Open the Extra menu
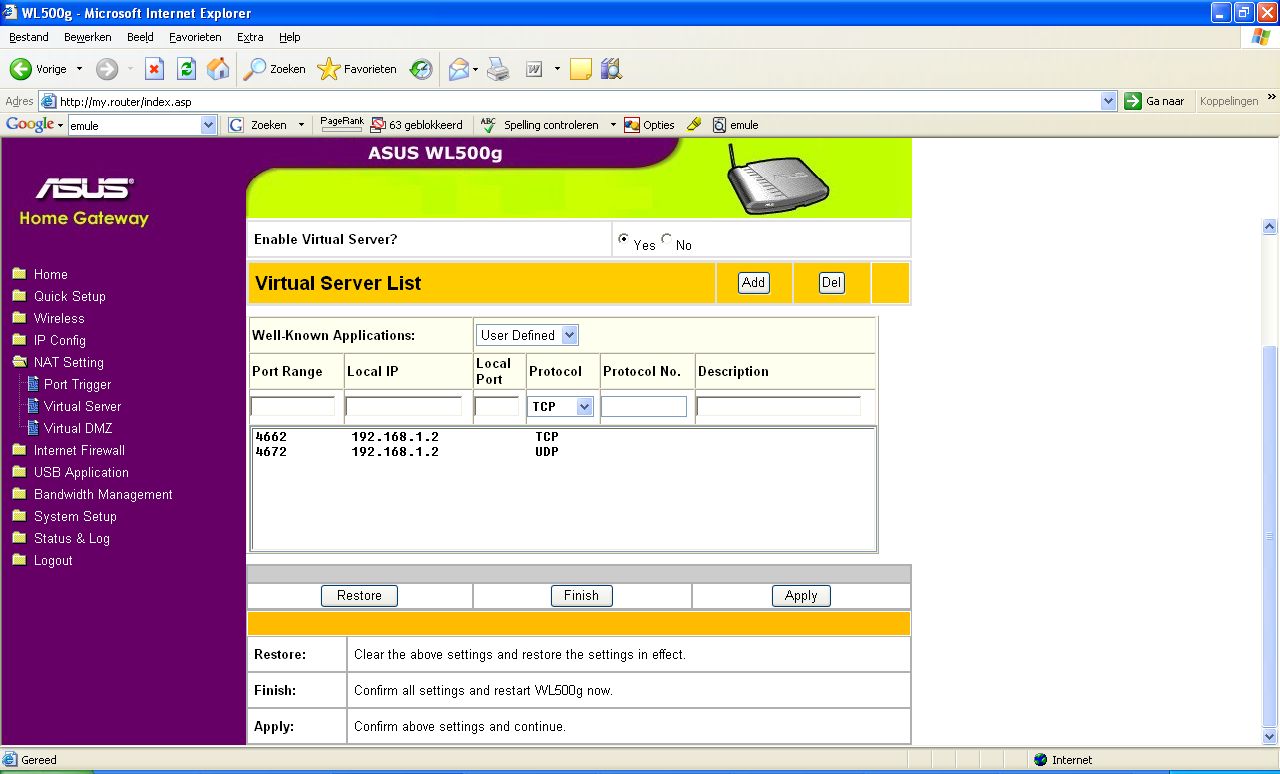The height and width of the screenshot is (774, 1280). (250, 37)
